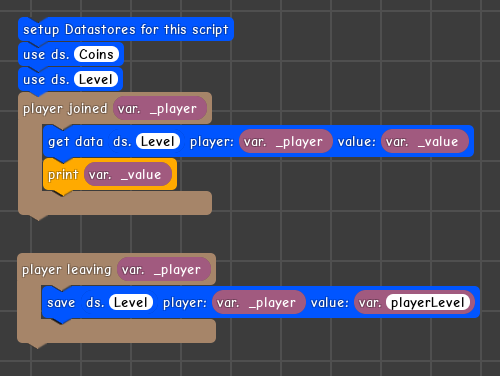Edit the Level field in save block
Image resolution: width=500 pixels, height=376 pixels.
(x=131, y=302)
